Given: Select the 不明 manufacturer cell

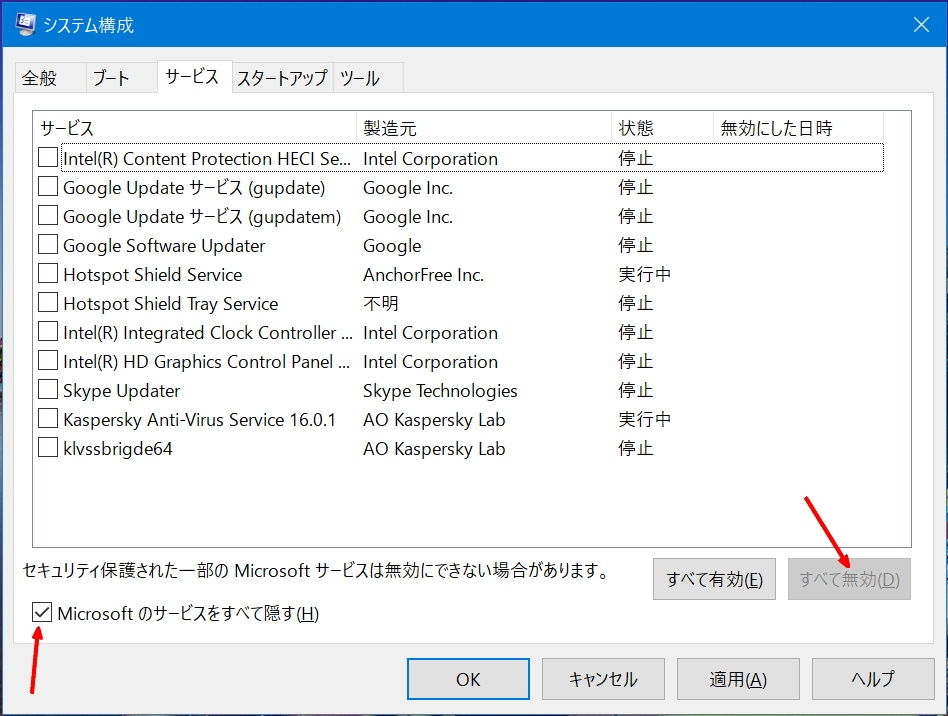Looking at the screenshot, I should pyautogui.click(x=381, y=303).
